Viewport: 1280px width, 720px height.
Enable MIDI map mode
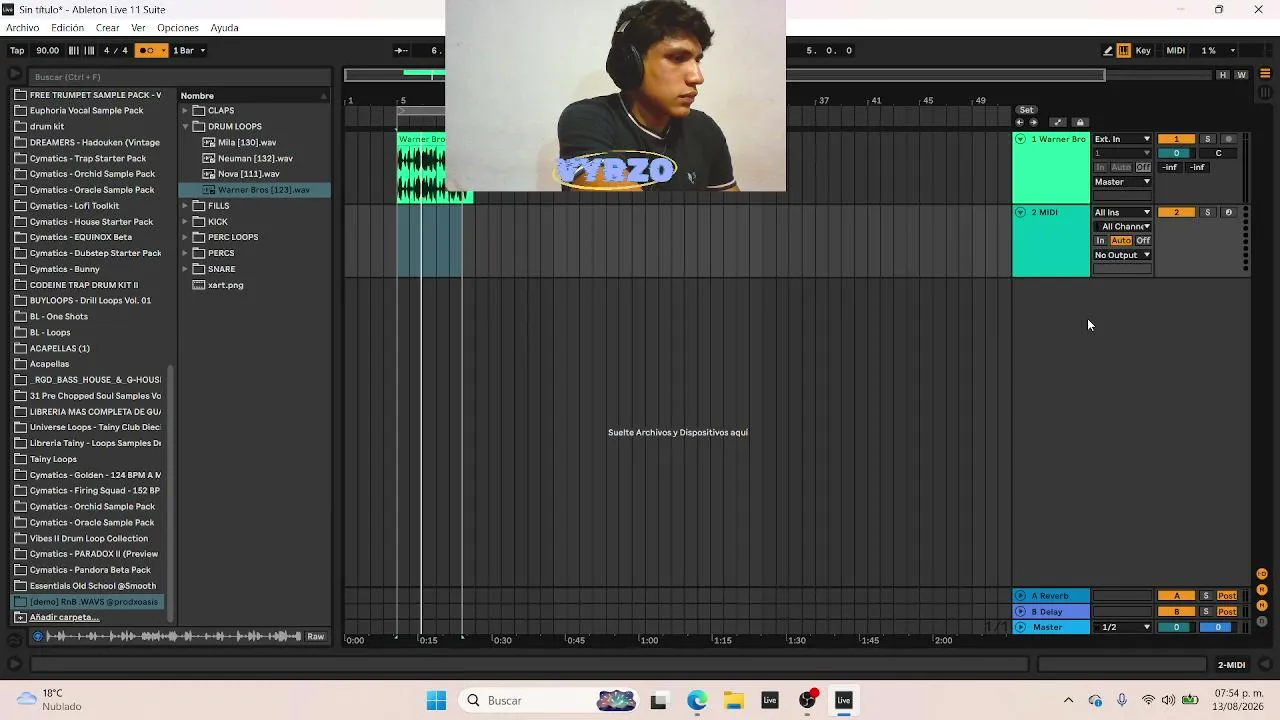pos(1176,50)
